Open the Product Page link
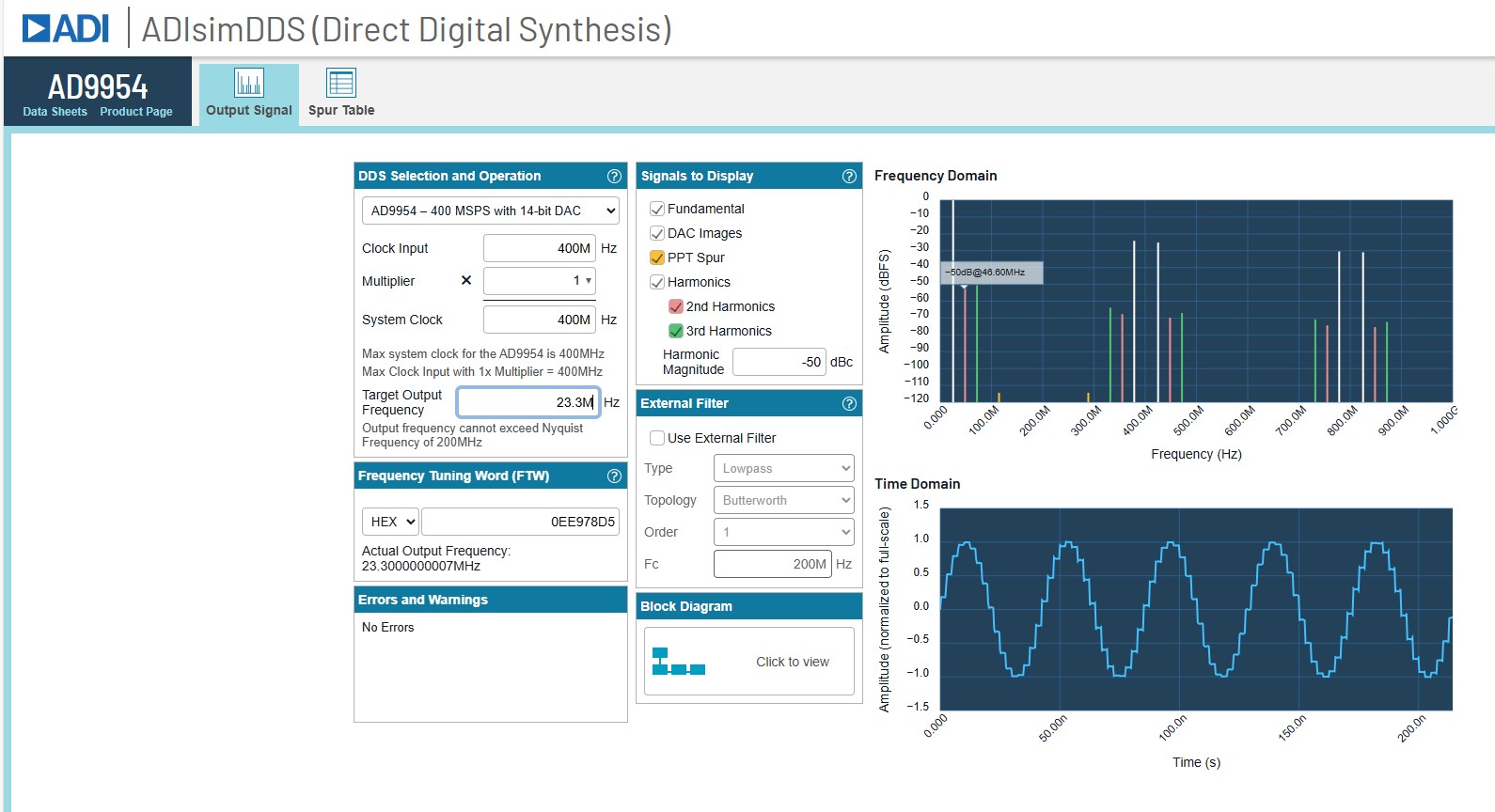 tap(136, 112)
